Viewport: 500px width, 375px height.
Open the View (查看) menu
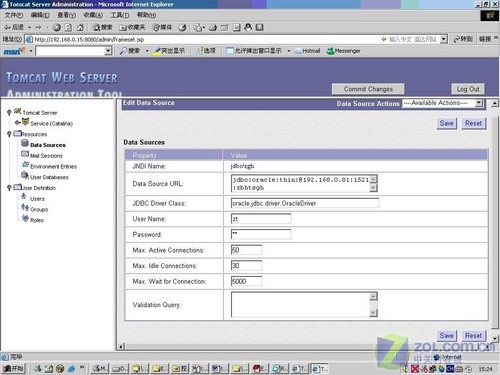(x=66, y=15)
